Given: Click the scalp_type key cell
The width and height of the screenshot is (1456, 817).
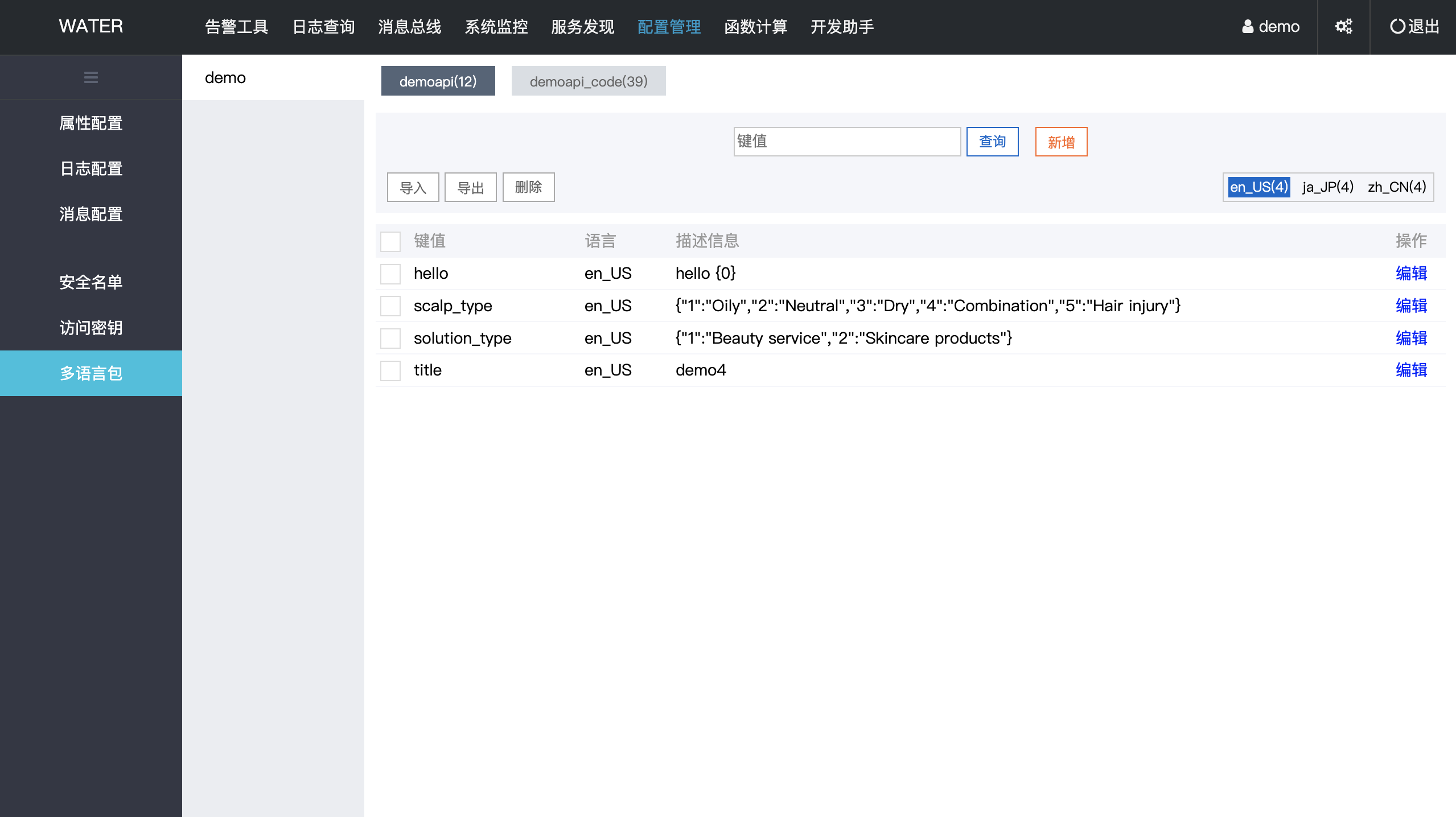Looking at the screenshot, I should [453, 306].
